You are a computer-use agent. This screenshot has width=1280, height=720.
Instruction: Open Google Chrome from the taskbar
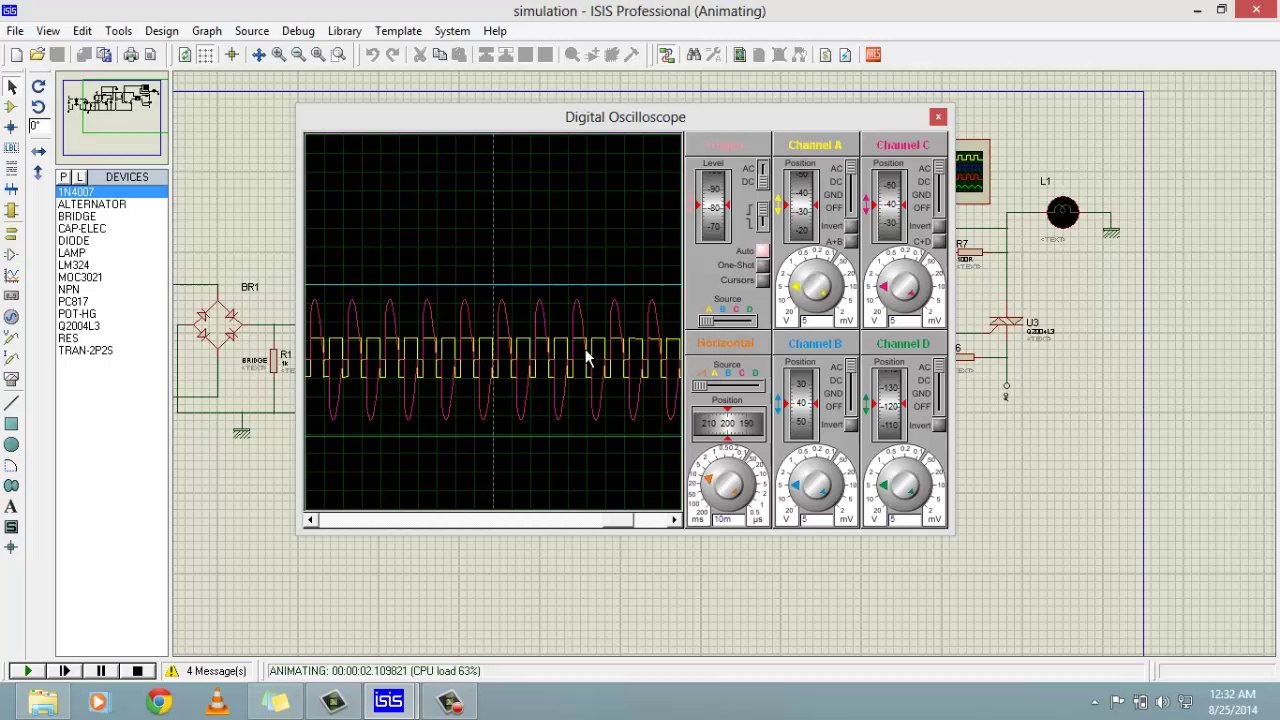coord(158,702)
